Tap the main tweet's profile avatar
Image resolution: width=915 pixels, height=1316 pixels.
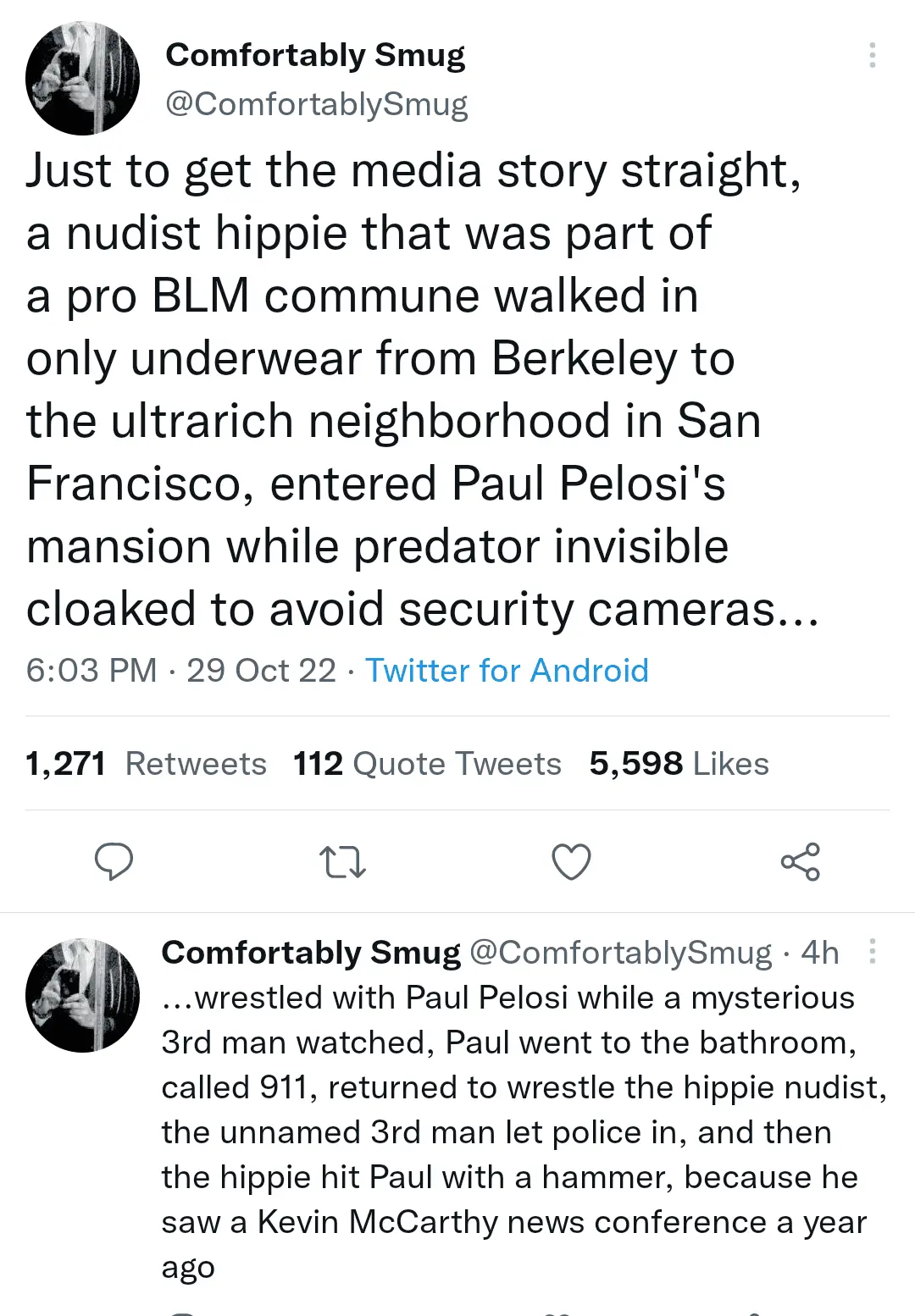[x=82, y=79]
